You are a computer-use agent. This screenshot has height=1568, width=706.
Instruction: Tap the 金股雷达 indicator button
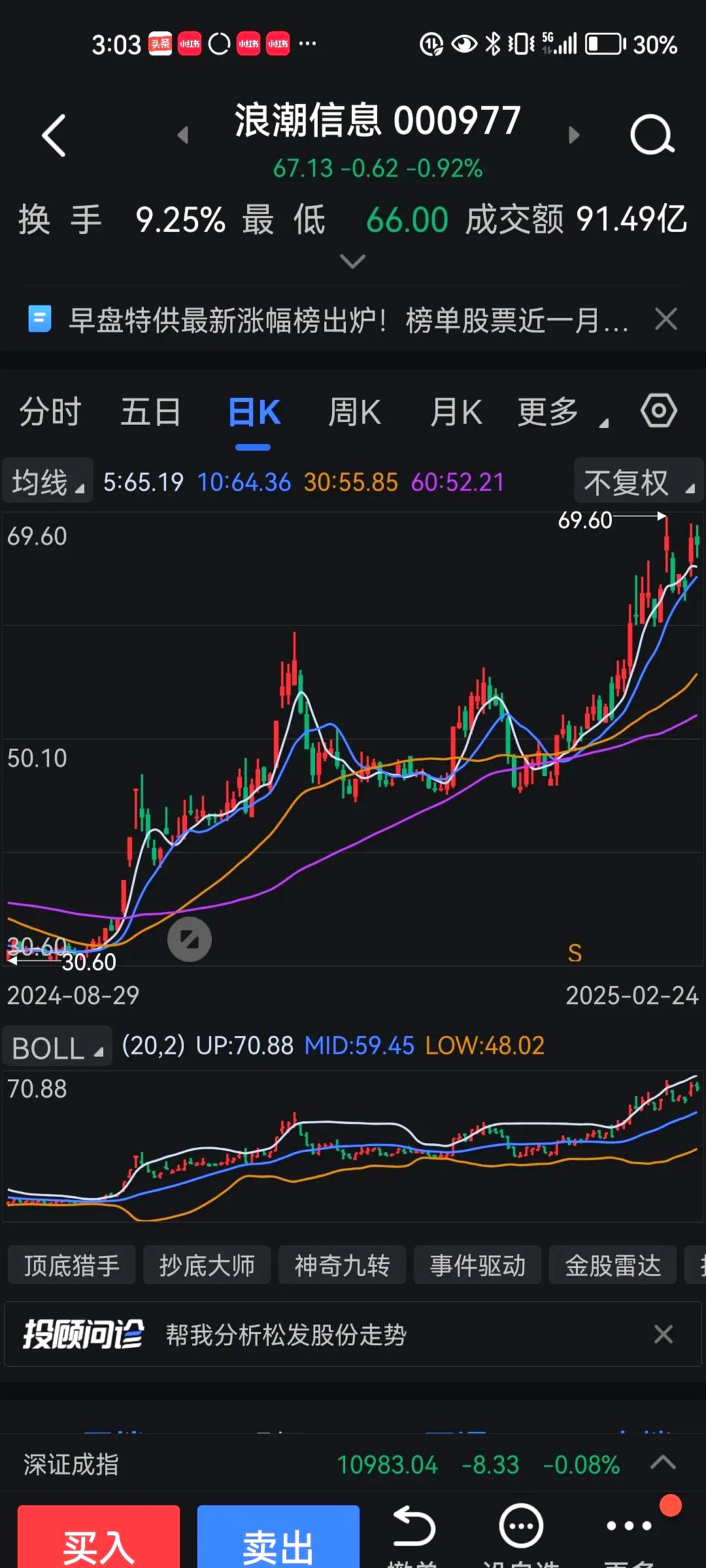click(x=613, y=1266)
